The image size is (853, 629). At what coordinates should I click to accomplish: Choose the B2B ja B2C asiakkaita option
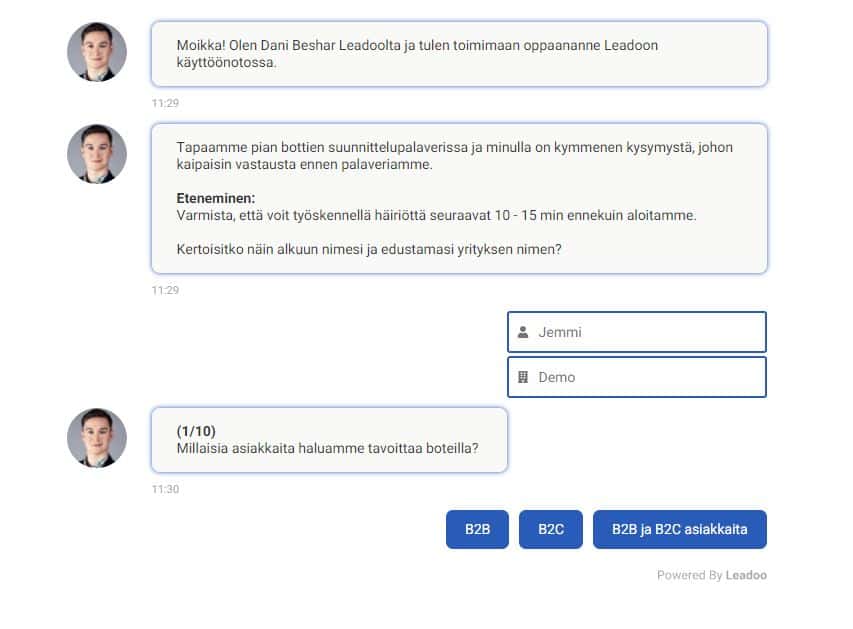tap(681, 529)
